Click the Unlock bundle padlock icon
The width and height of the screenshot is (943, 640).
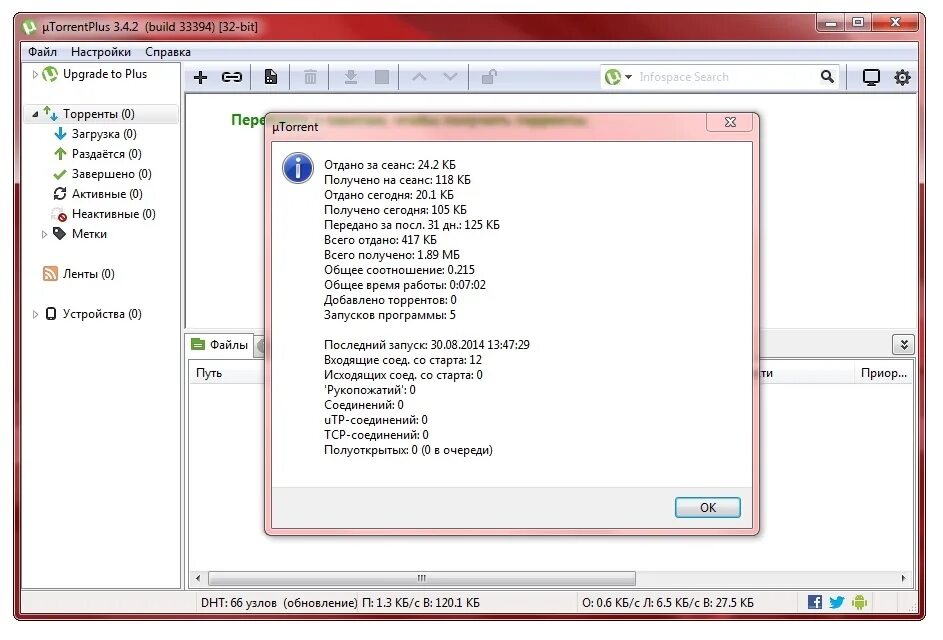pos(489,77)
